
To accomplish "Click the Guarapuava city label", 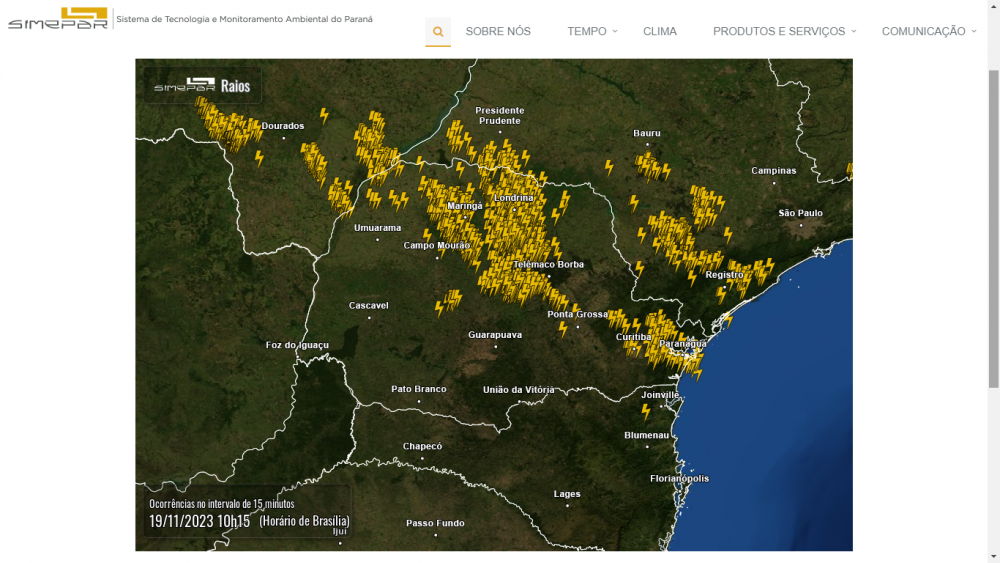I will click(x=495, y=335).
